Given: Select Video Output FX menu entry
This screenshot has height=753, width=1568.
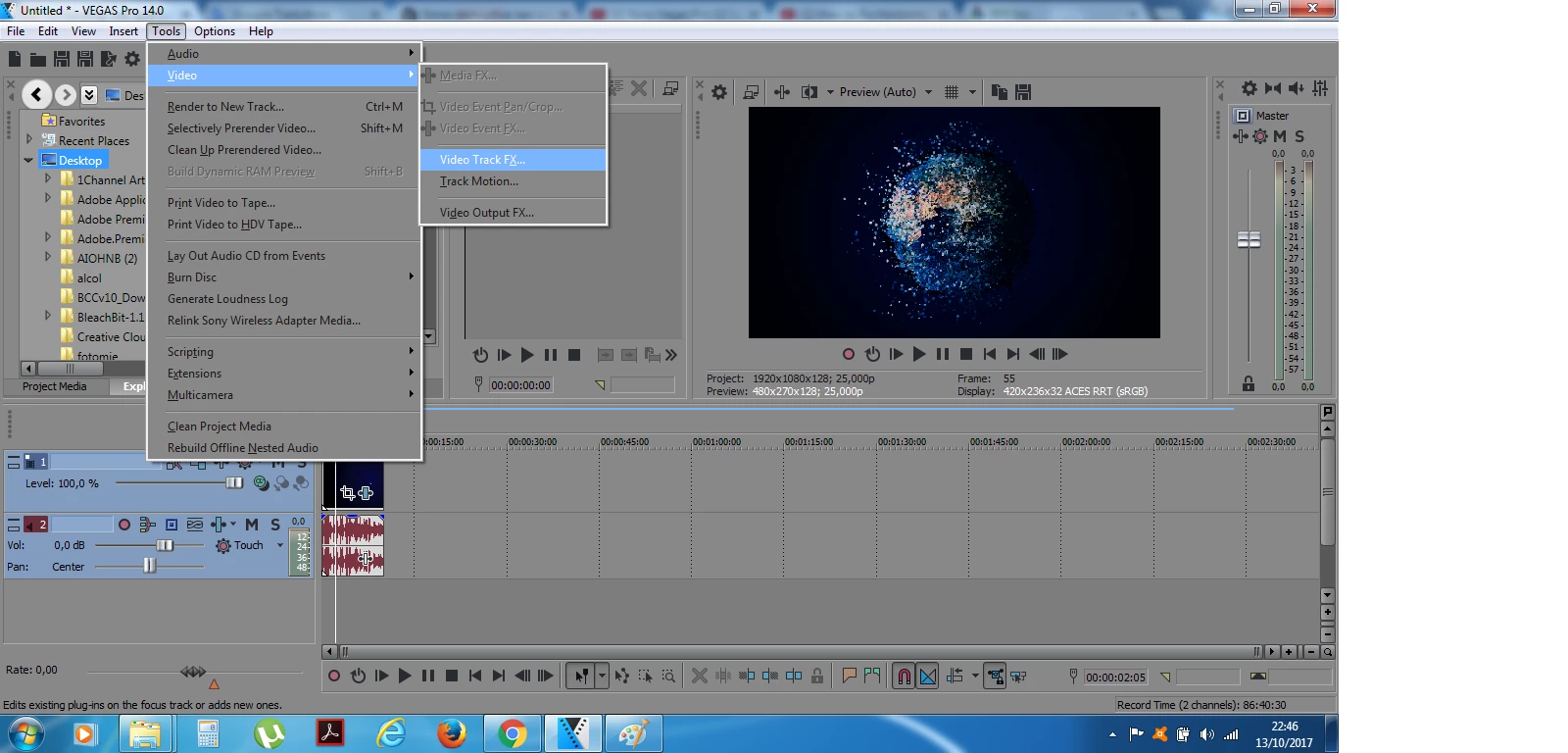Looking at the screenshot, I should 514,213.
